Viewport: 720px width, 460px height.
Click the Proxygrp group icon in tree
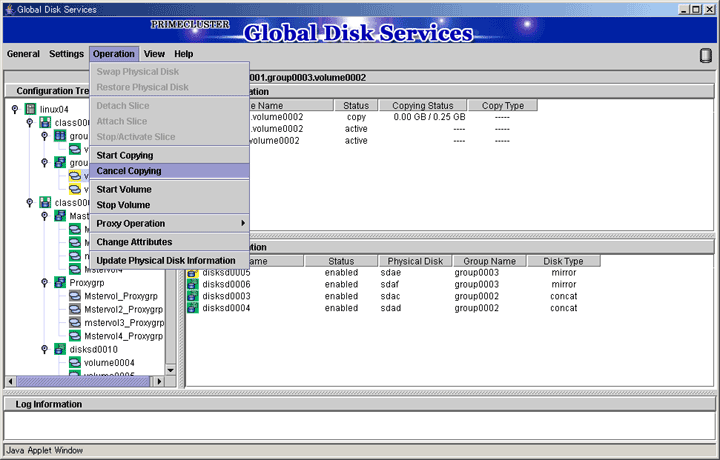pyautogui.click(x=60, y=282)
